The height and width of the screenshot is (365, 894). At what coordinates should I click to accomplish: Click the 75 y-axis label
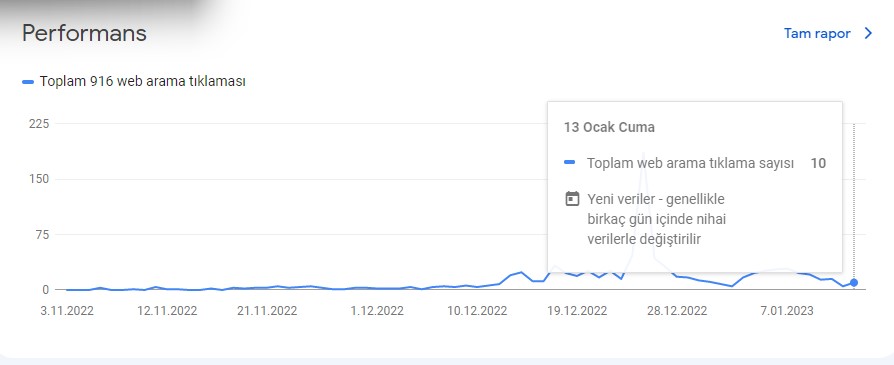pyautogui.click(x=42, y=234)
